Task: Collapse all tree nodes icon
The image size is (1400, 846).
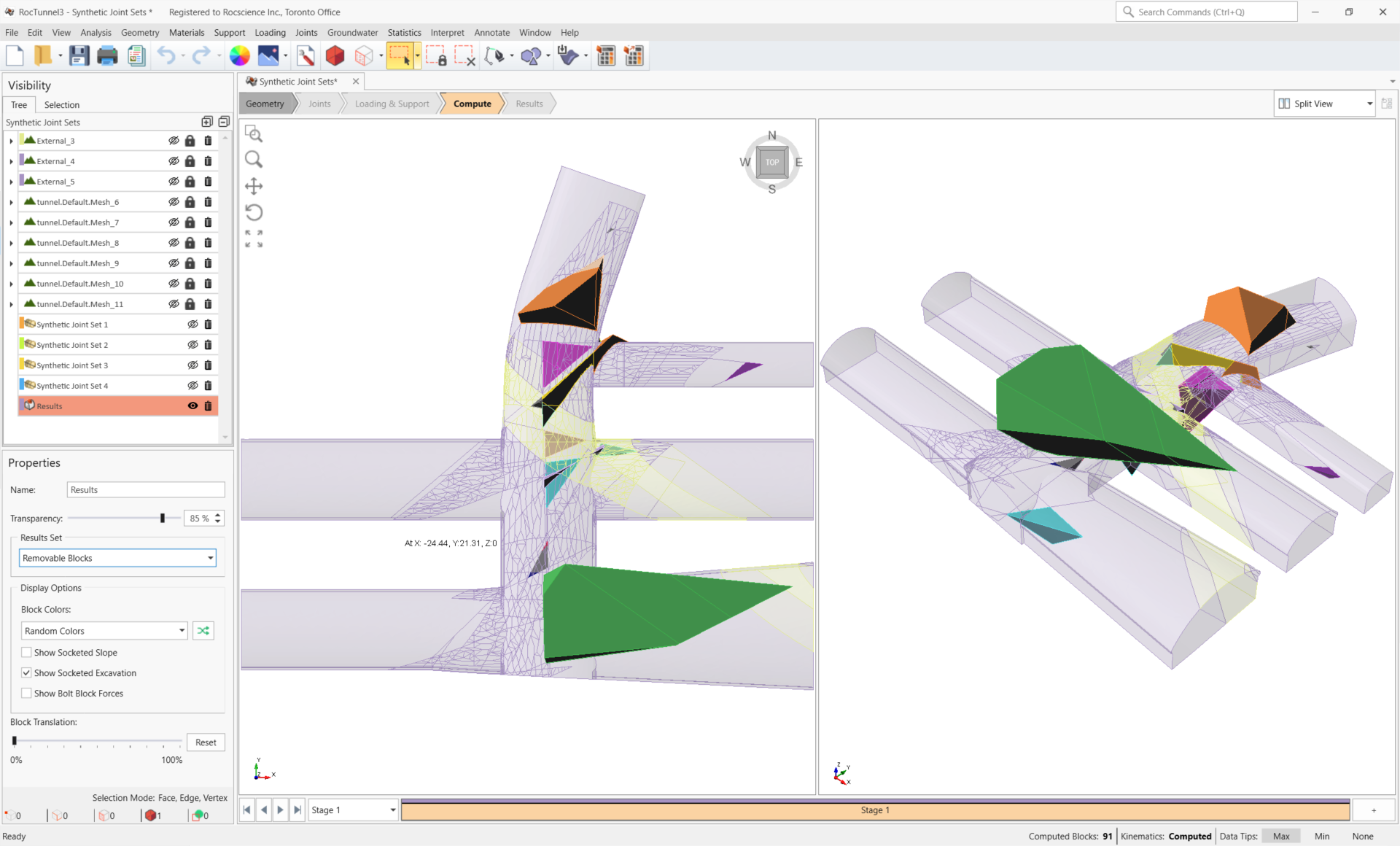Action: [x=224, y=122]
